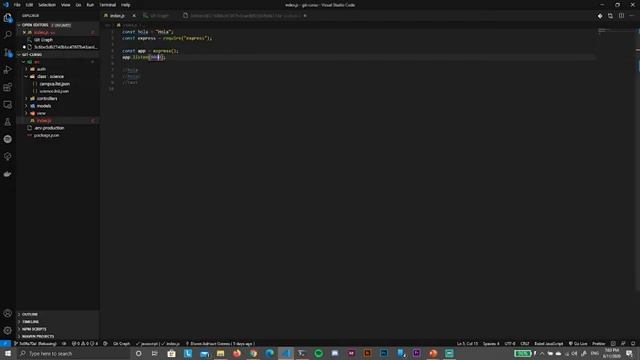Click the More Actions ellipsis in the editor toolbar

click(632, 16)
